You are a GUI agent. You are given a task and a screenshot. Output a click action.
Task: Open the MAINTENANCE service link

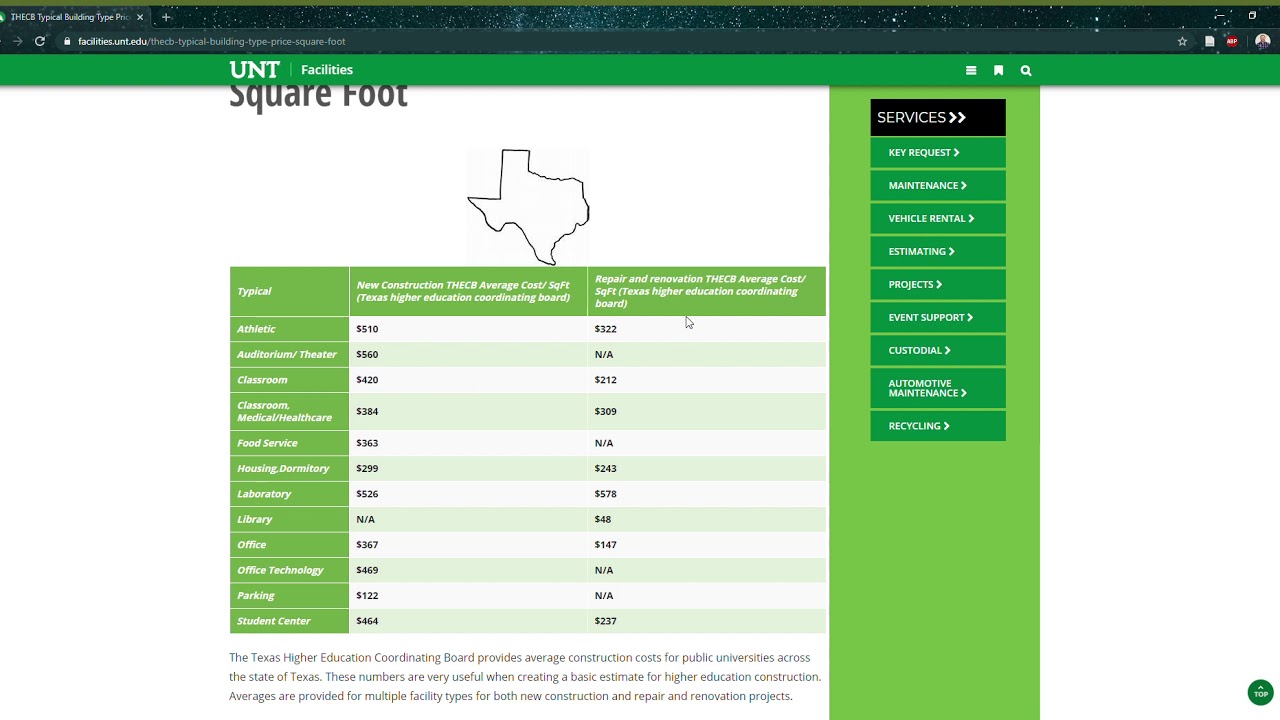tap(938, 185)
